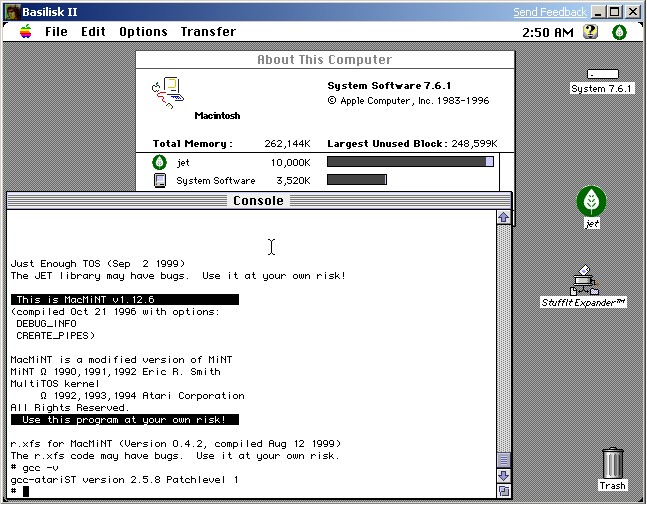Select the StuffIt Expander desktop icon

point(584,280)
